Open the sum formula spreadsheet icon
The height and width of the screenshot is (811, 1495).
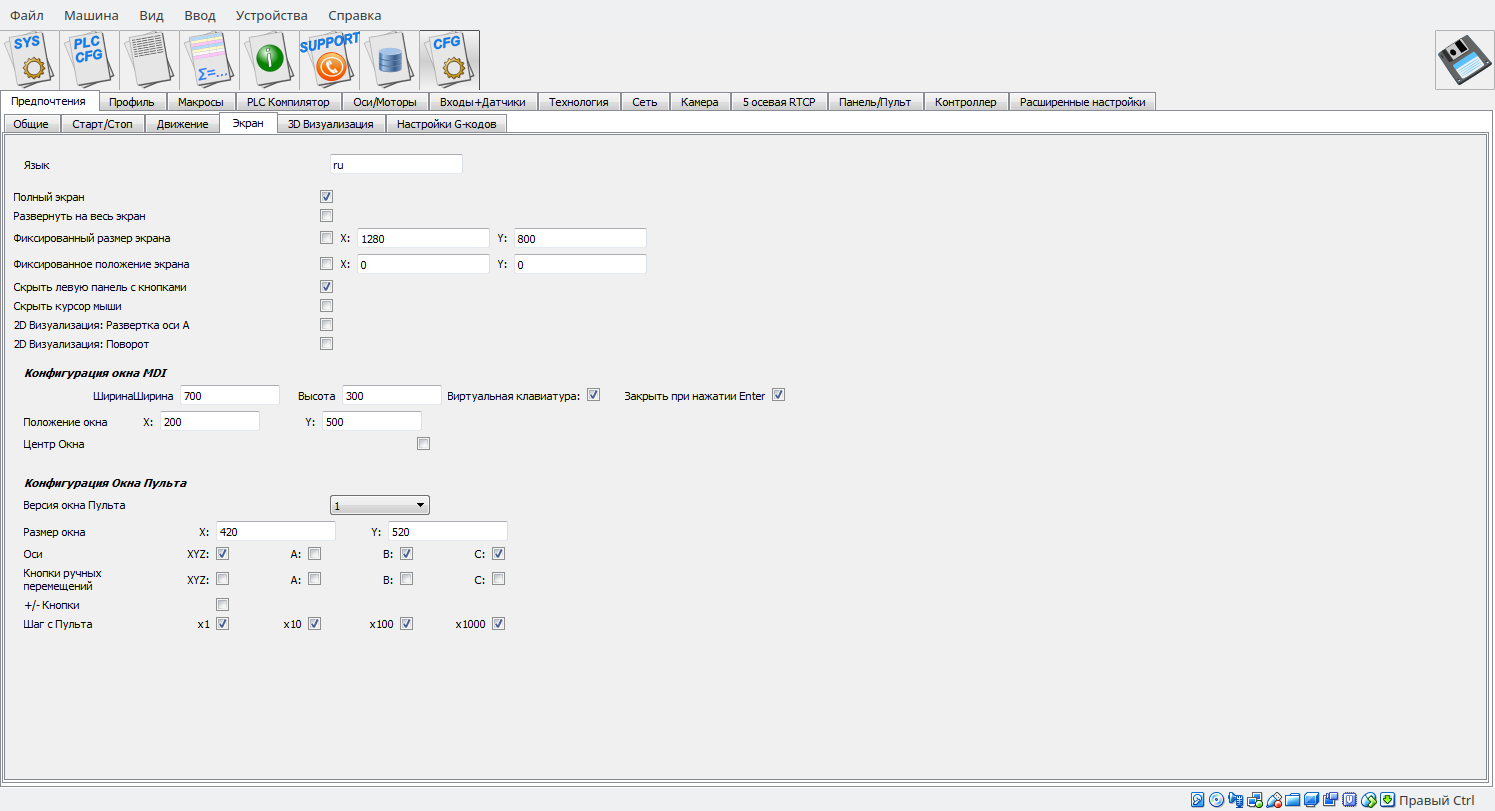(x=210, y=60)
